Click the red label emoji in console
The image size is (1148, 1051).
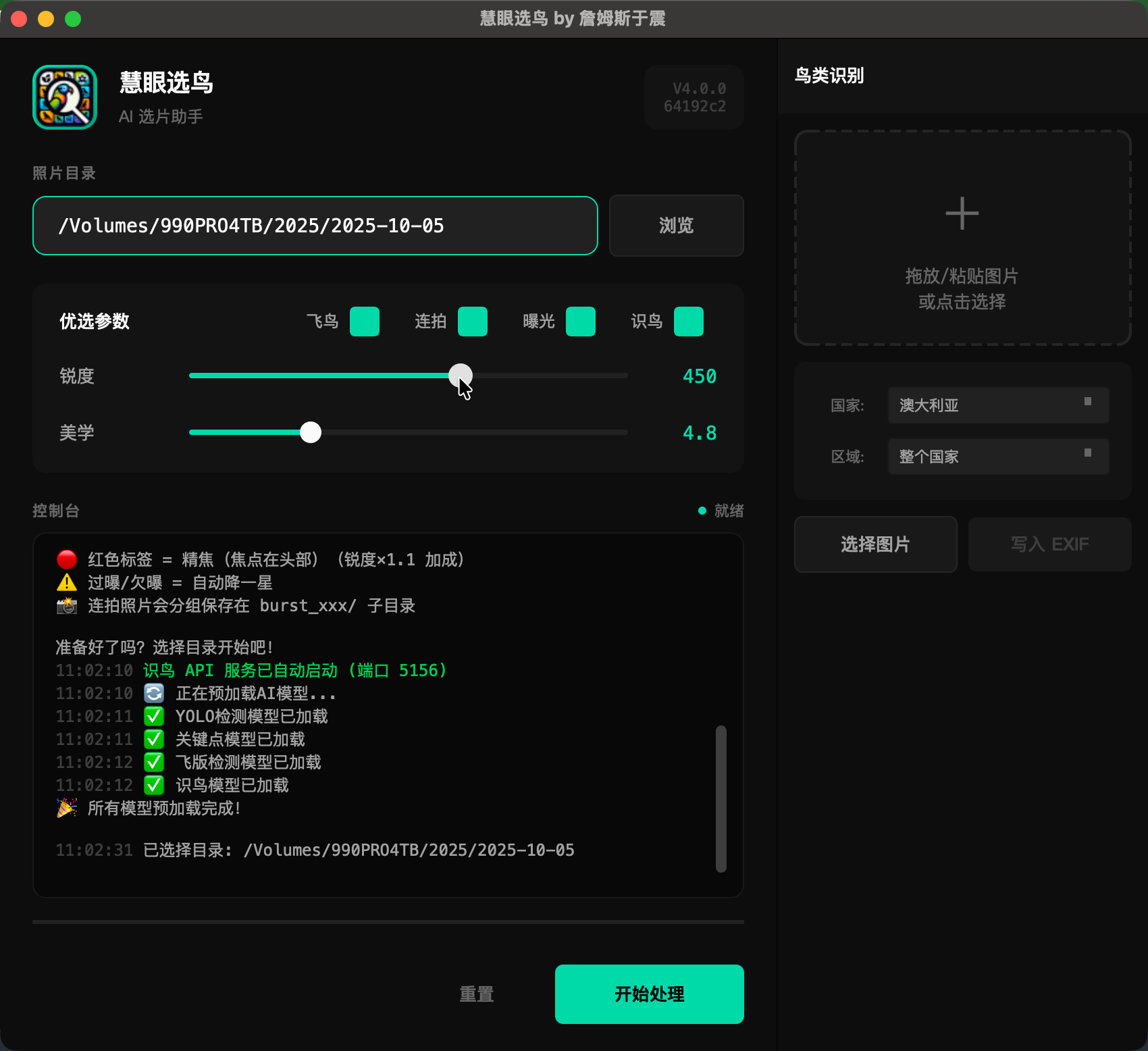tap(66, 559)
